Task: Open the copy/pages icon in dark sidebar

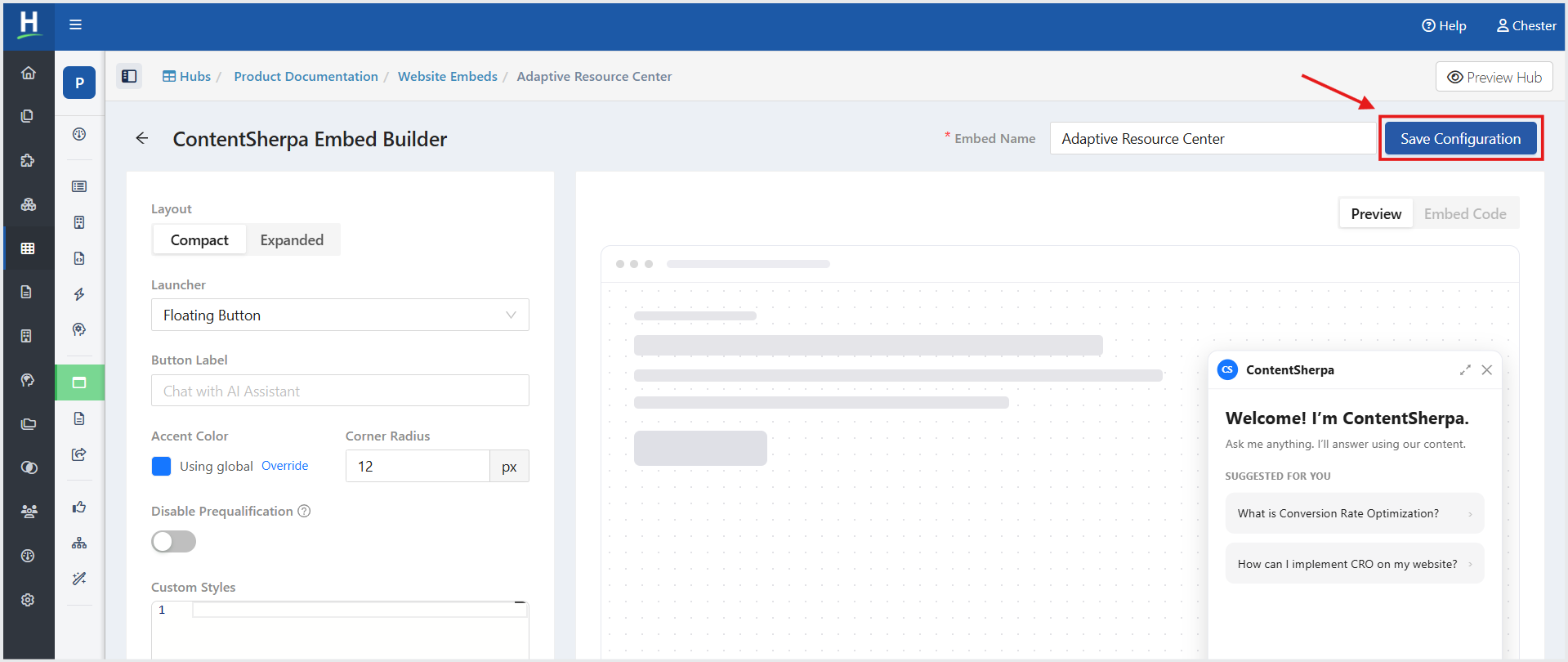Action: pos(28,116)
